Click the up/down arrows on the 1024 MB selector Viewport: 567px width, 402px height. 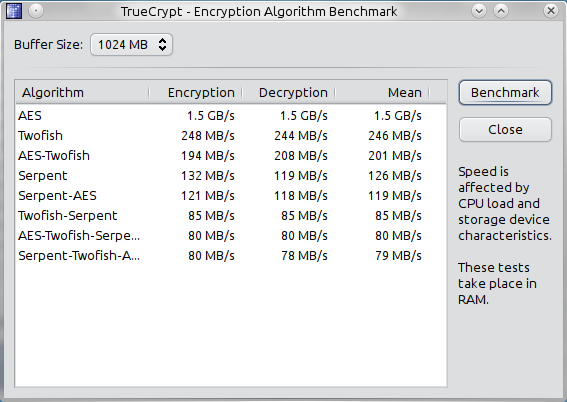[x=162, y=45]
